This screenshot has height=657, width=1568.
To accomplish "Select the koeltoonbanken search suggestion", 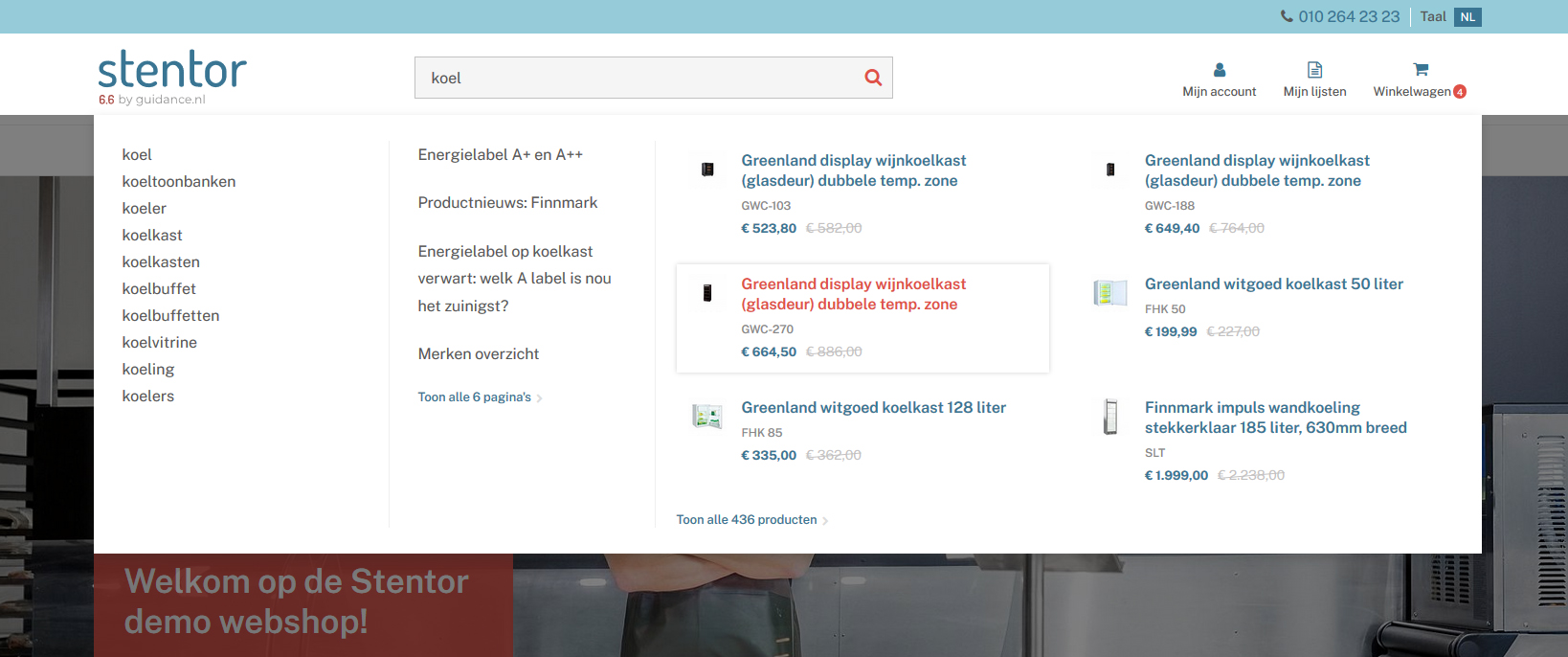I will (179, 181).
